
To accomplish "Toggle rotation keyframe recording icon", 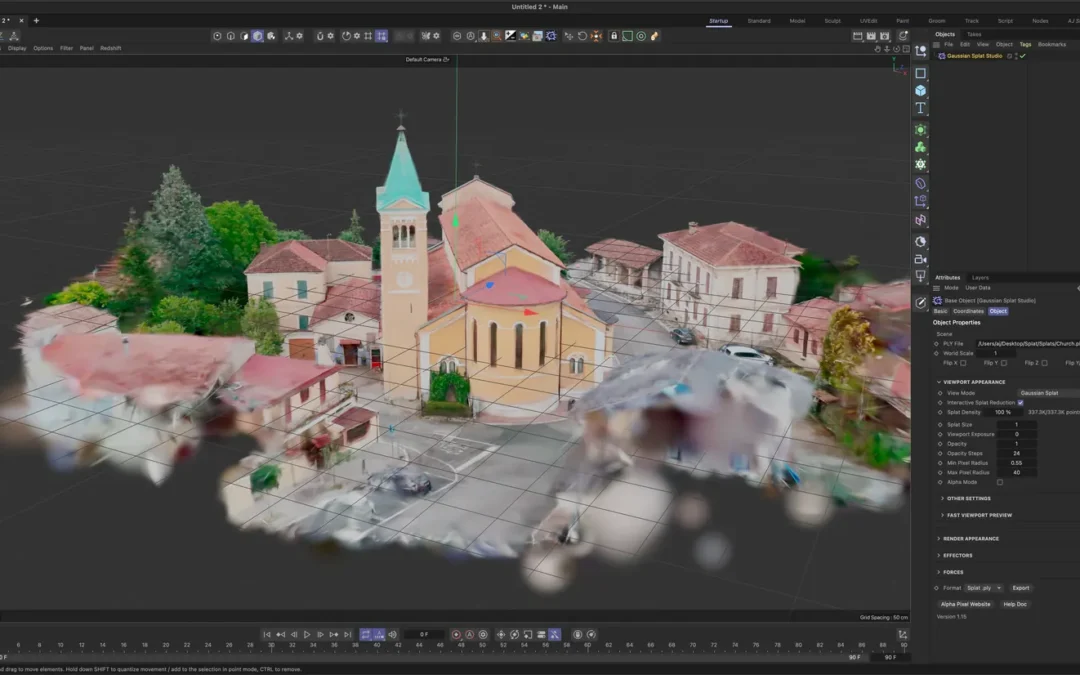I will pyautogui.click(x=515, y=634).
